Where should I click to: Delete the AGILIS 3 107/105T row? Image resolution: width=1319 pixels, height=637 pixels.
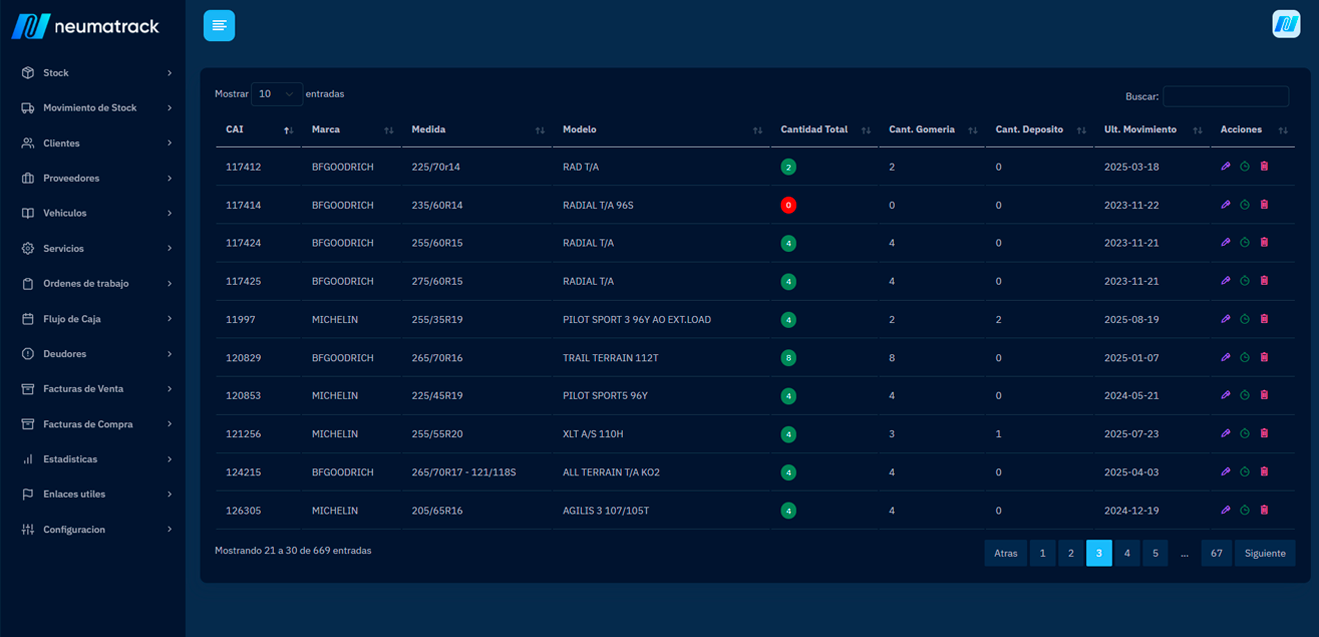click(1264, 510)
